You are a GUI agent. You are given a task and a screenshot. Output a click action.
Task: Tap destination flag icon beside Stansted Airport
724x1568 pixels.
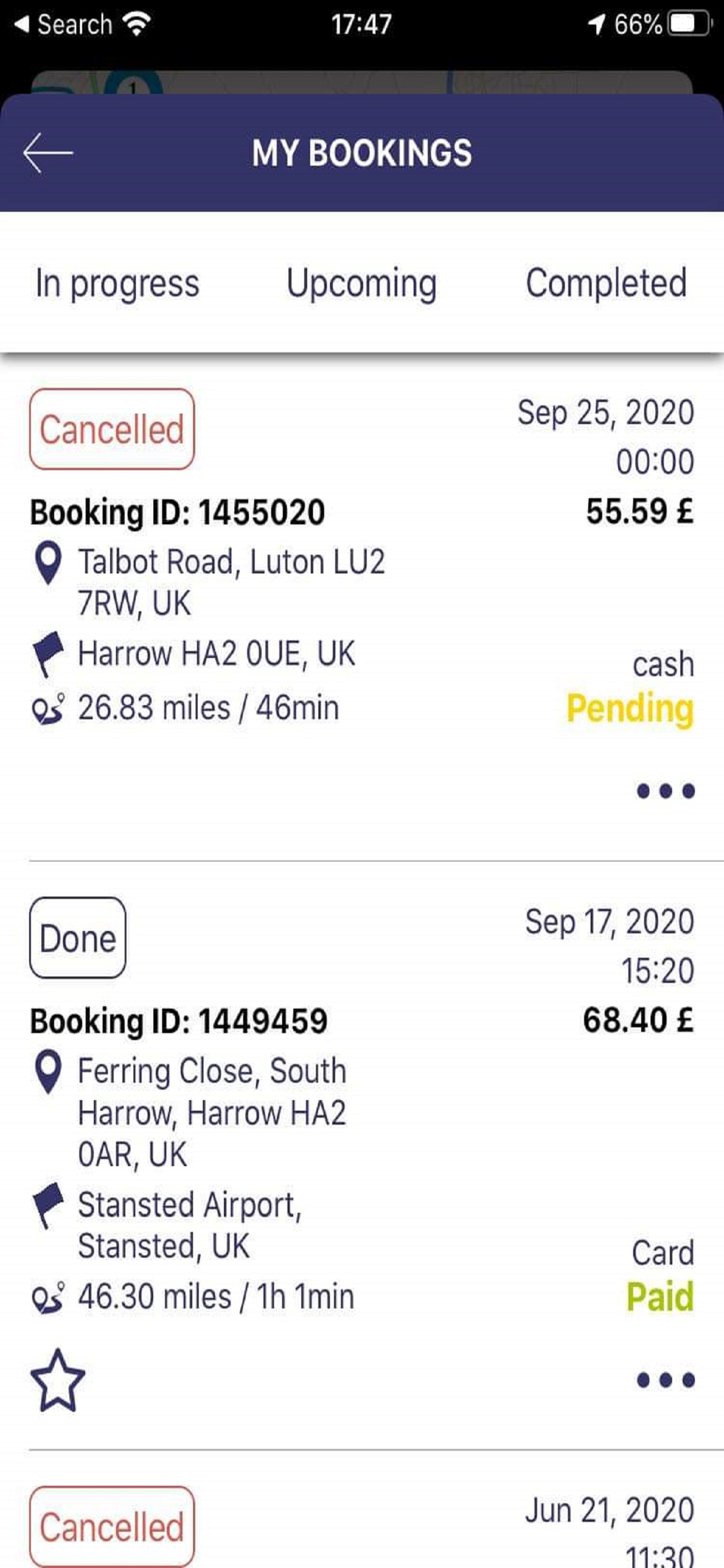click(x=47, y=1205)
